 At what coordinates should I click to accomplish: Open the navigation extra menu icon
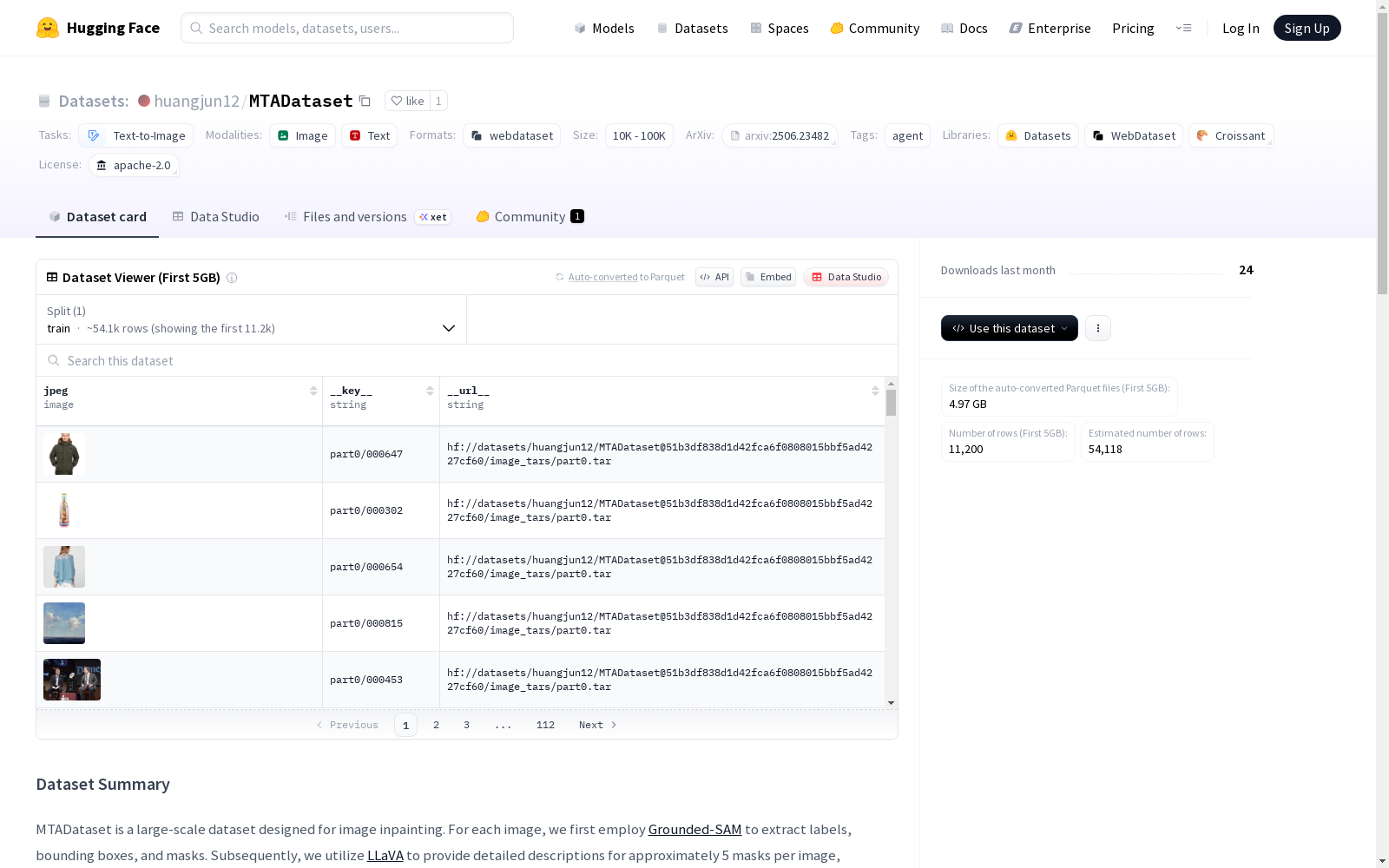[x=1183, y=28]
